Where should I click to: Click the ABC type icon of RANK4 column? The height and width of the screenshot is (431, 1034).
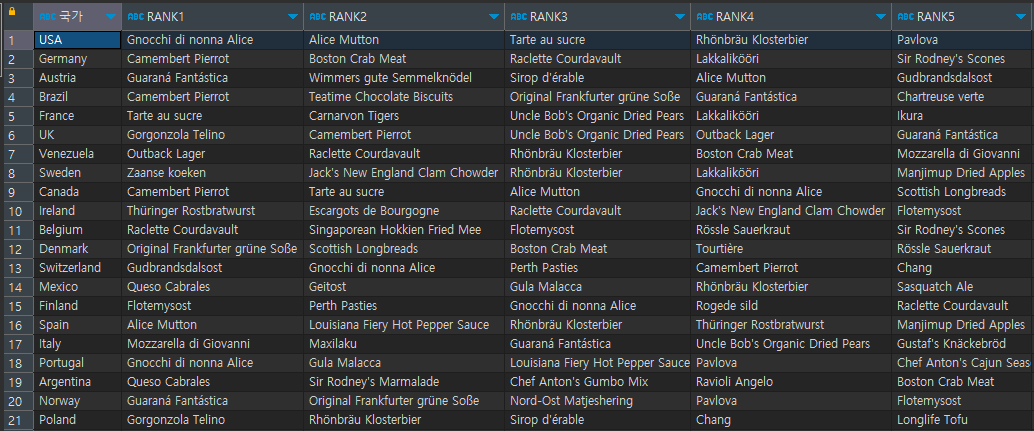coord(704,16)
